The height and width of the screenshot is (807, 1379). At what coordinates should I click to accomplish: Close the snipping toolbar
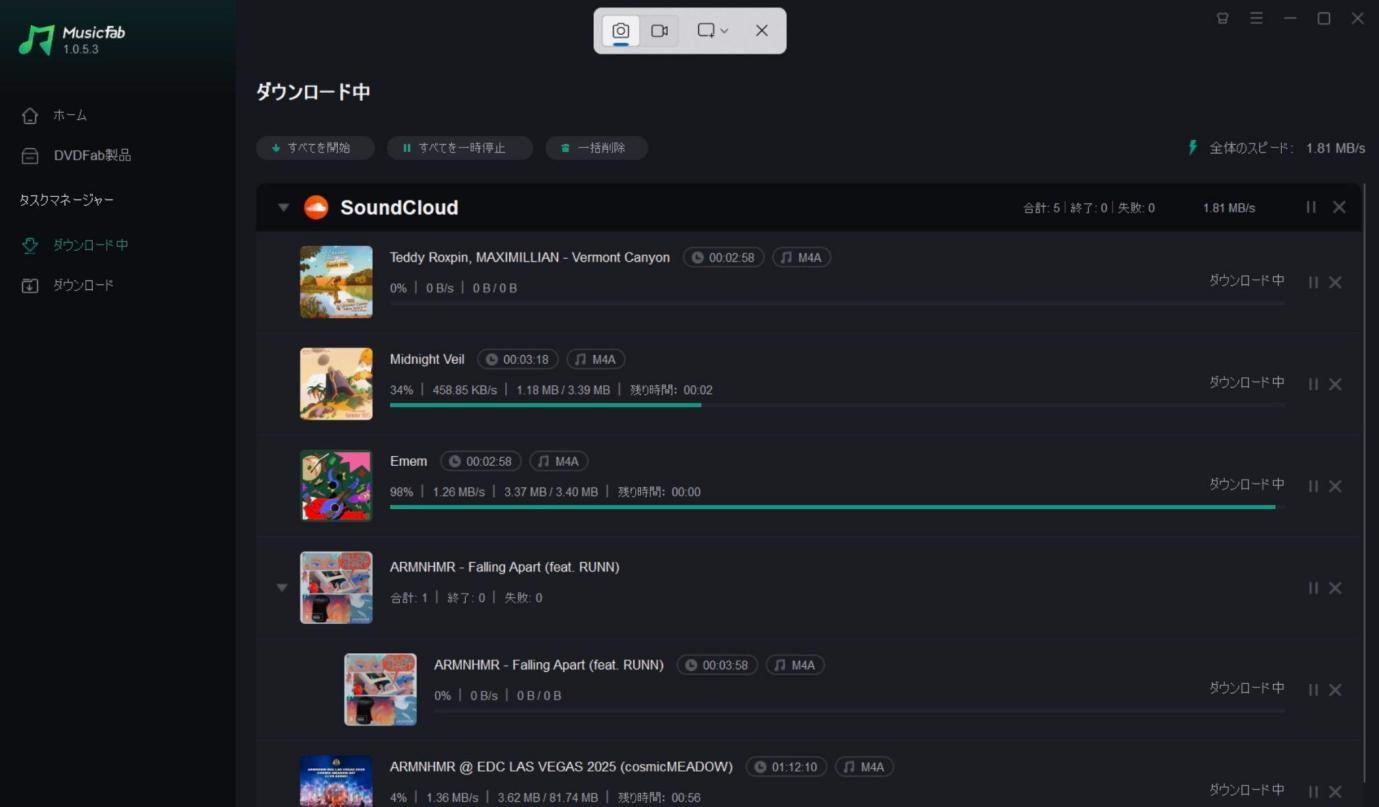(x=762, y=31)
